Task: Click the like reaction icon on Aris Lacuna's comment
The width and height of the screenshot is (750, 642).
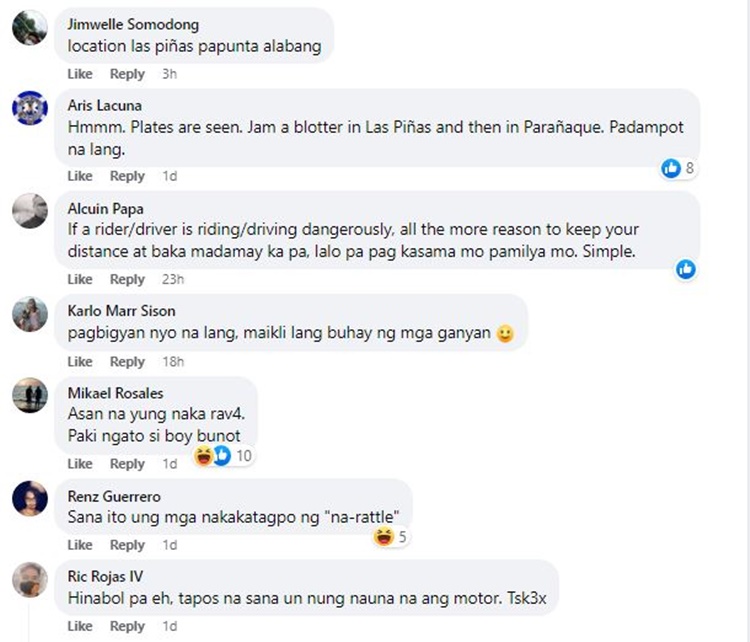Action: (671, 169)
